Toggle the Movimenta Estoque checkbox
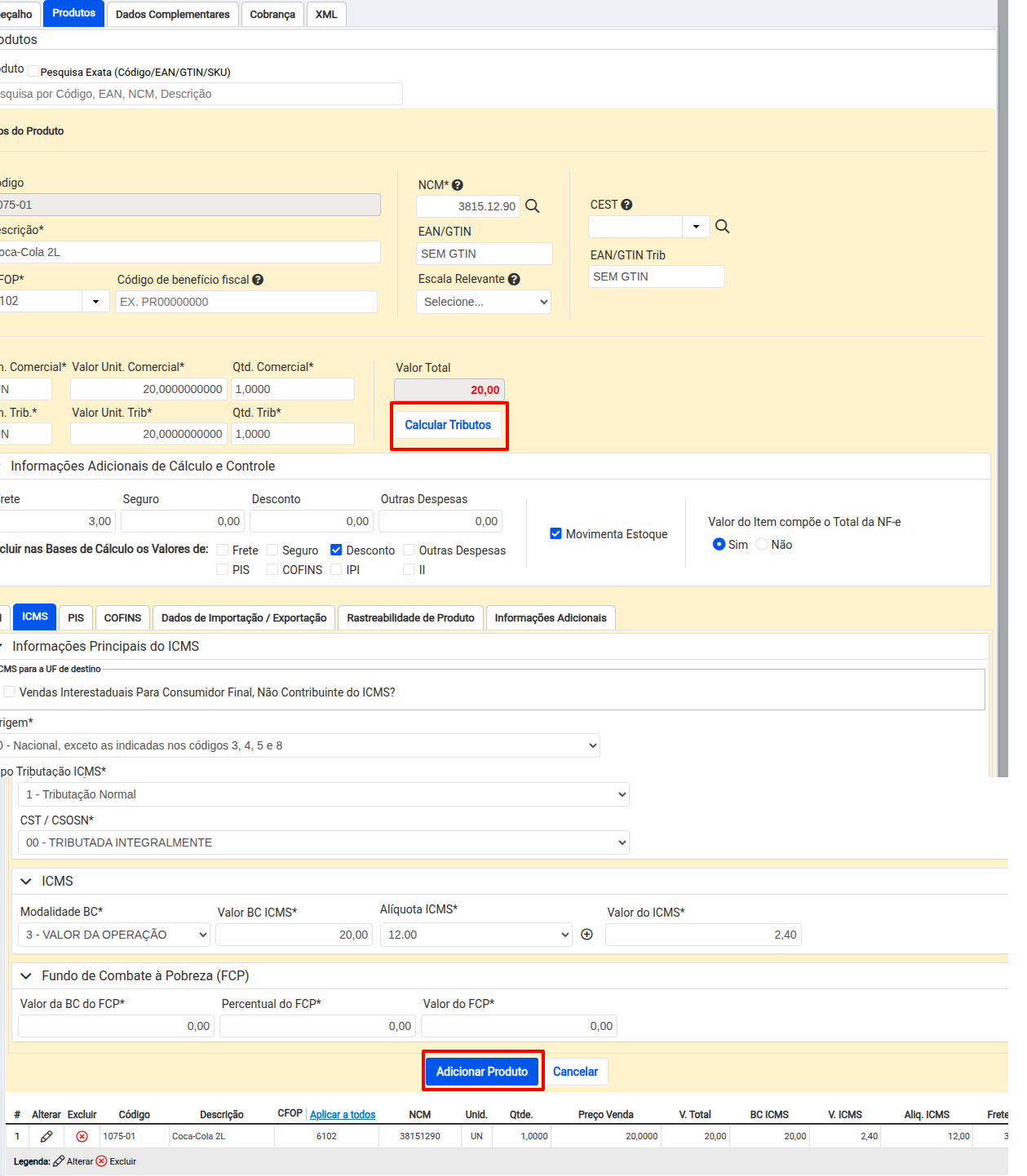The width and height of the screenshot is (1027, 1176). click(x=556, y=534)
